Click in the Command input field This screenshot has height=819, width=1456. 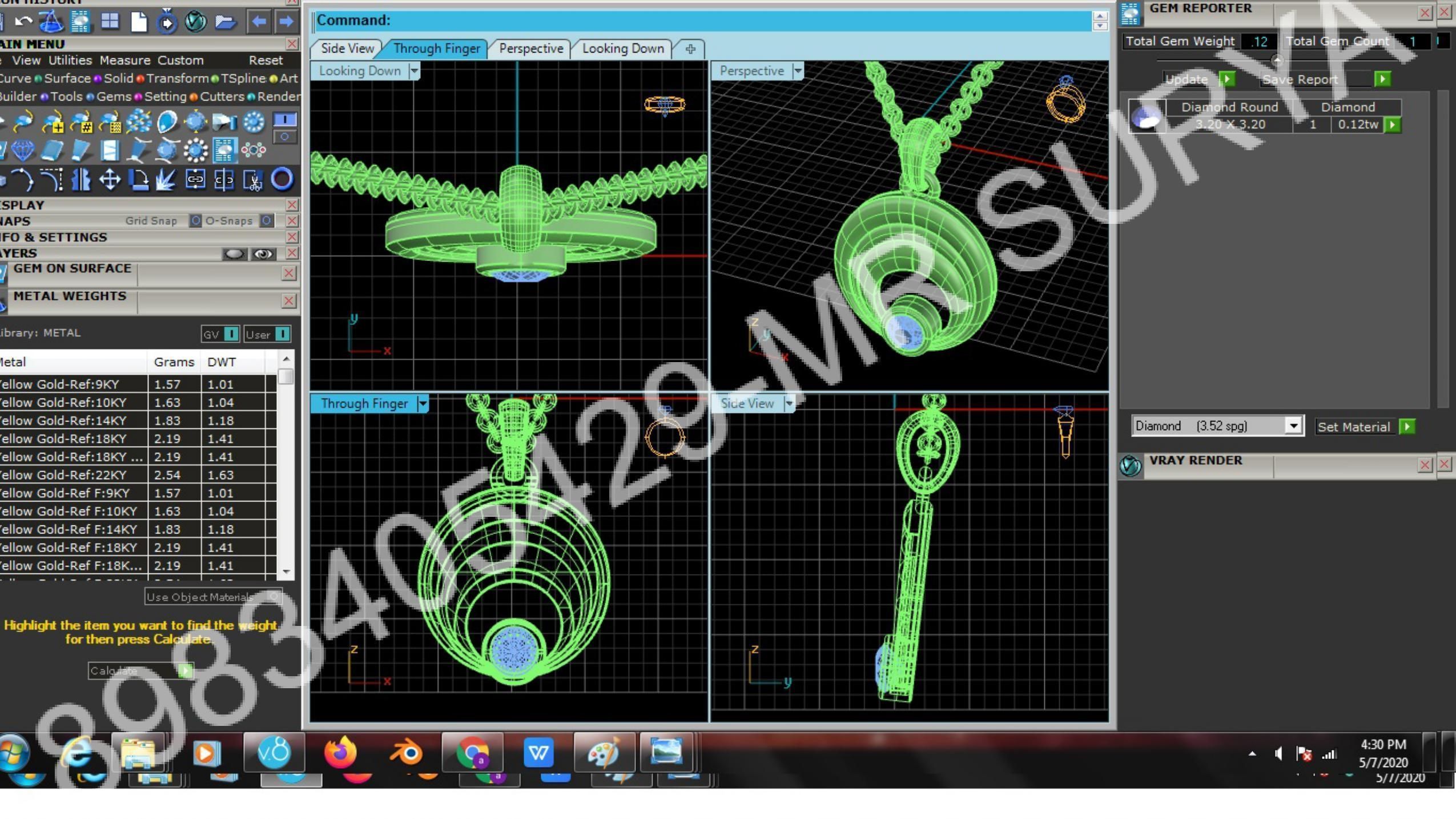tap(702, 21)
